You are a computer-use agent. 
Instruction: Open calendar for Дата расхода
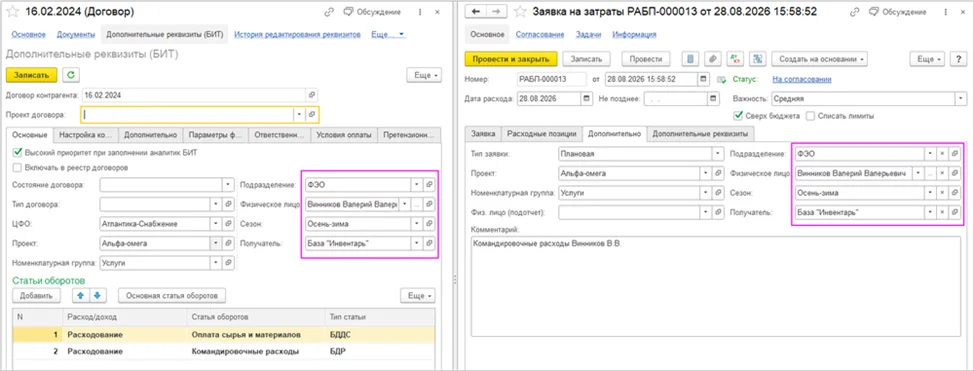point(587,99)
